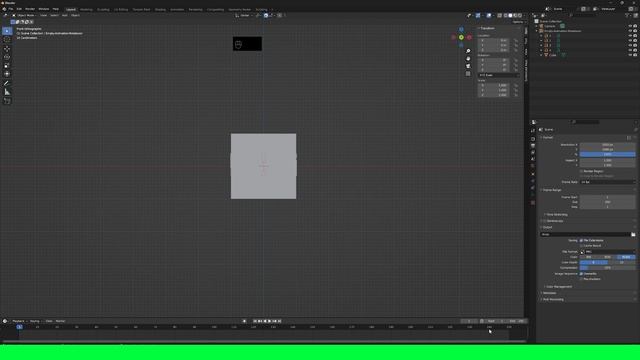Set Color Depth to 16
640x360 pixels.
(x=622, y=262)
